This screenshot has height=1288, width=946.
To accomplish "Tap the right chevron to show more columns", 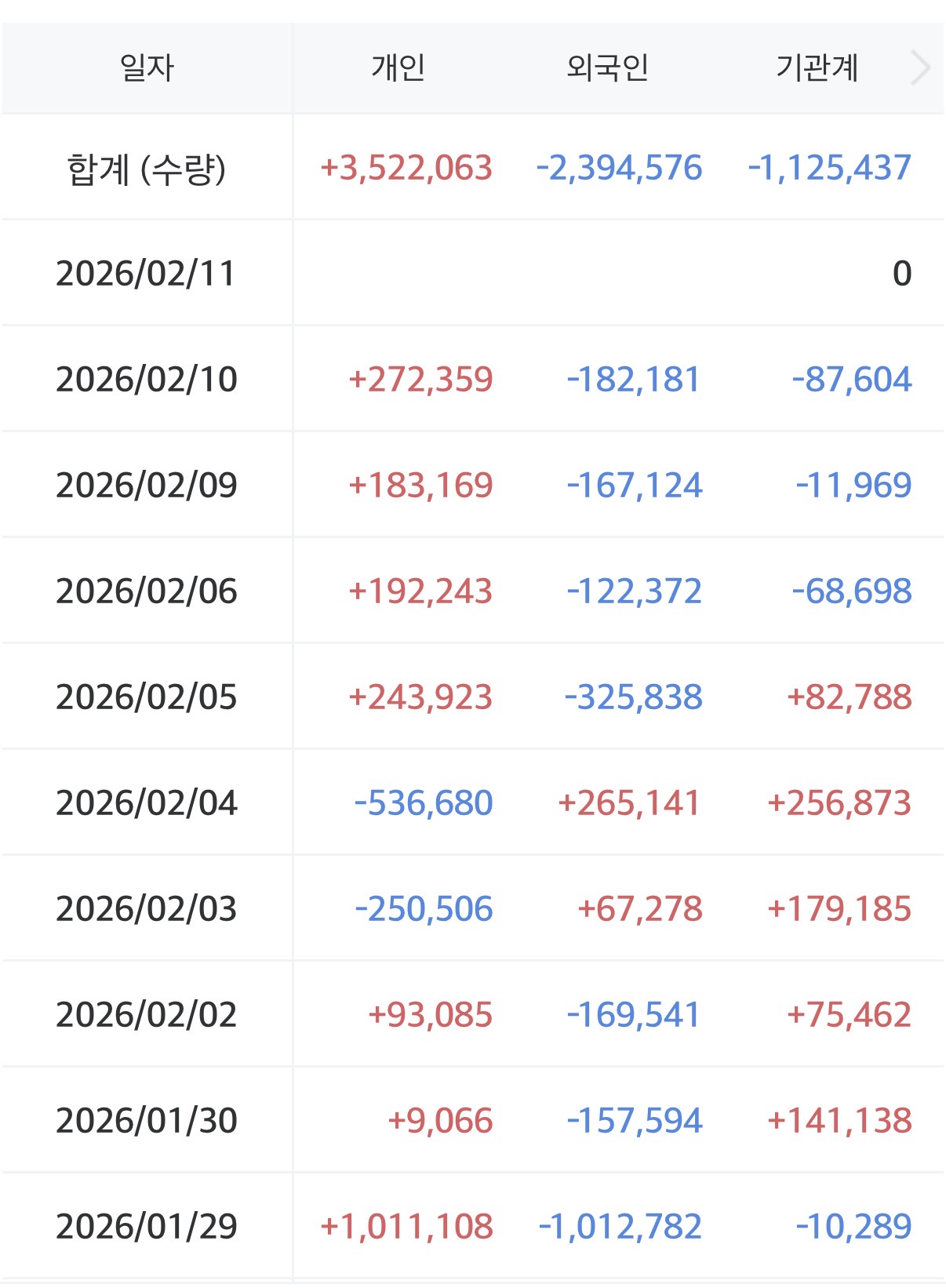I will (920, 68).
